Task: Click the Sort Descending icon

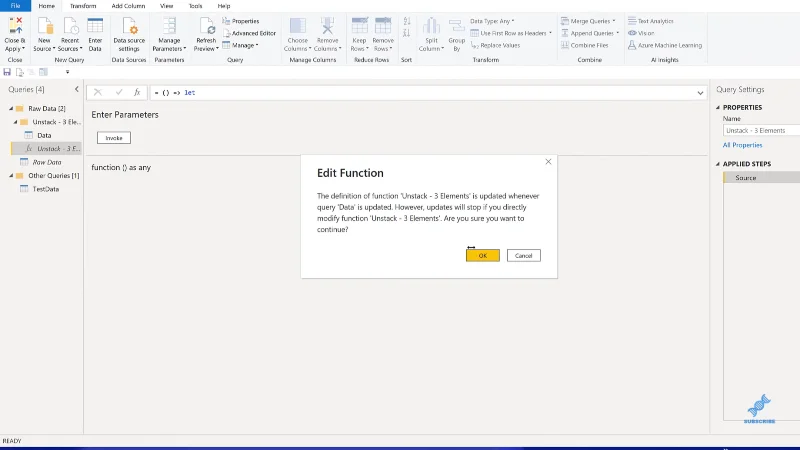Action: (407, 33)
